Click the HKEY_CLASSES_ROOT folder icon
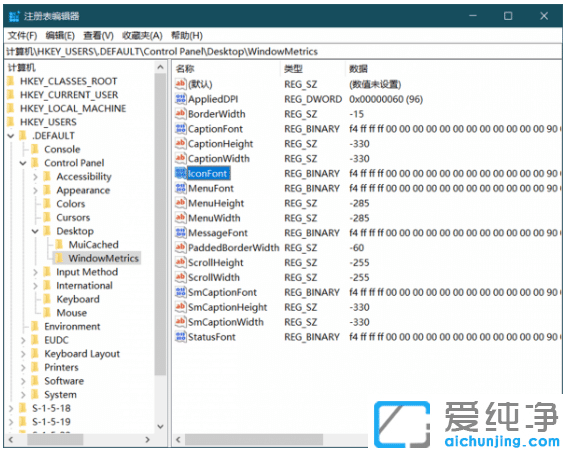Viewport: 568px width, 454px height. click(11, 81)
